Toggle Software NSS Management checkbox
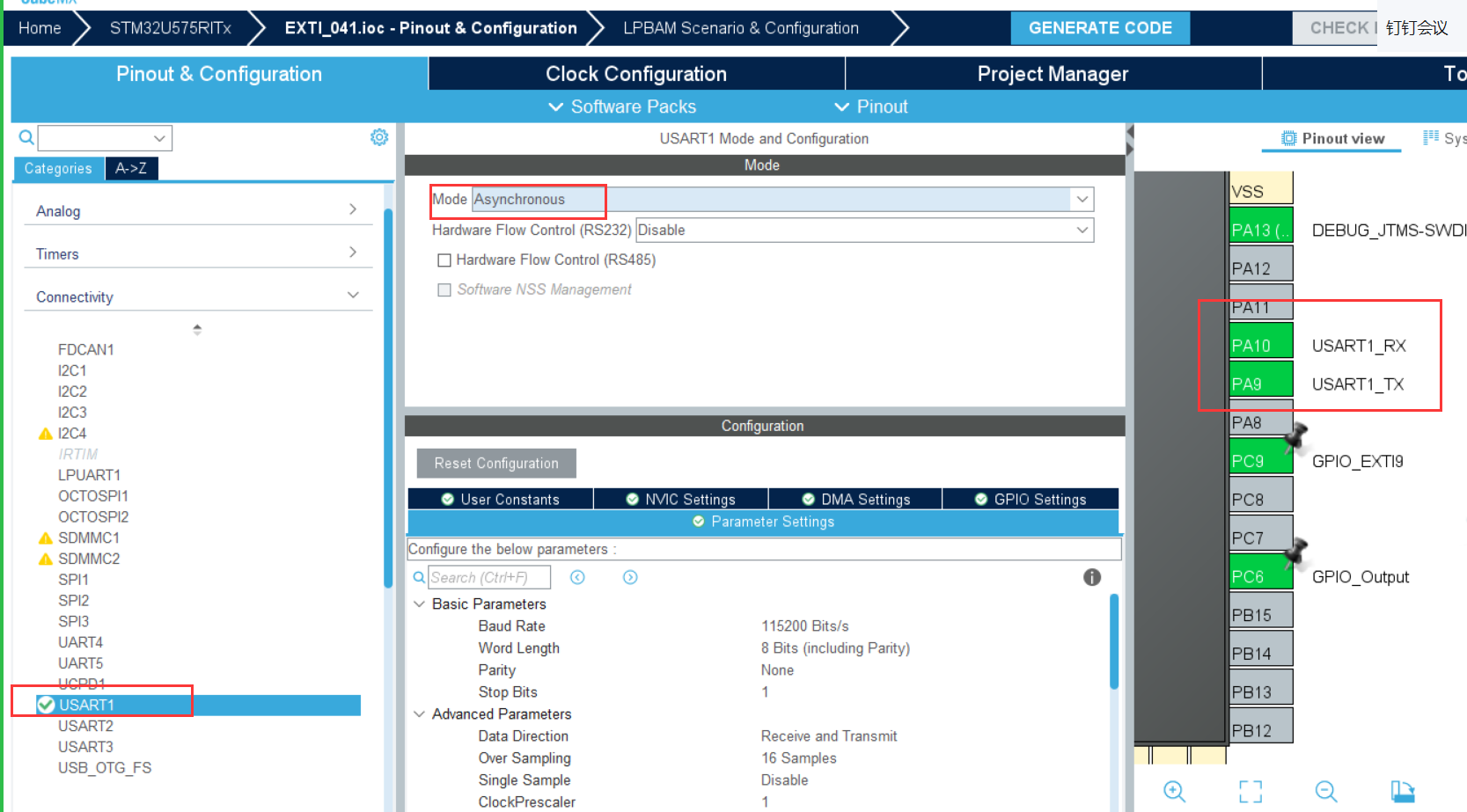The image size is (1467, 812). pos(444,290)
